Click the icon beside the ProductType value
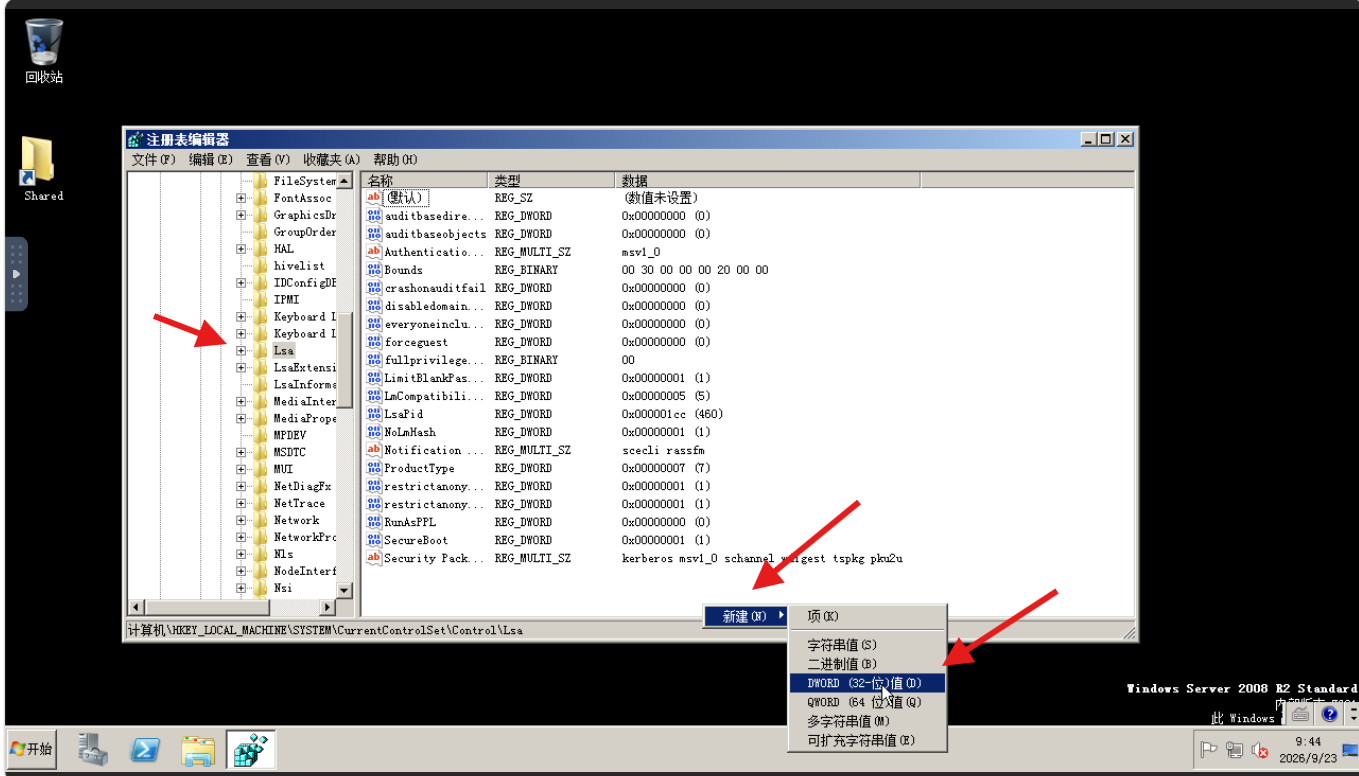The image size is (1359, 776). click(374, 468)
